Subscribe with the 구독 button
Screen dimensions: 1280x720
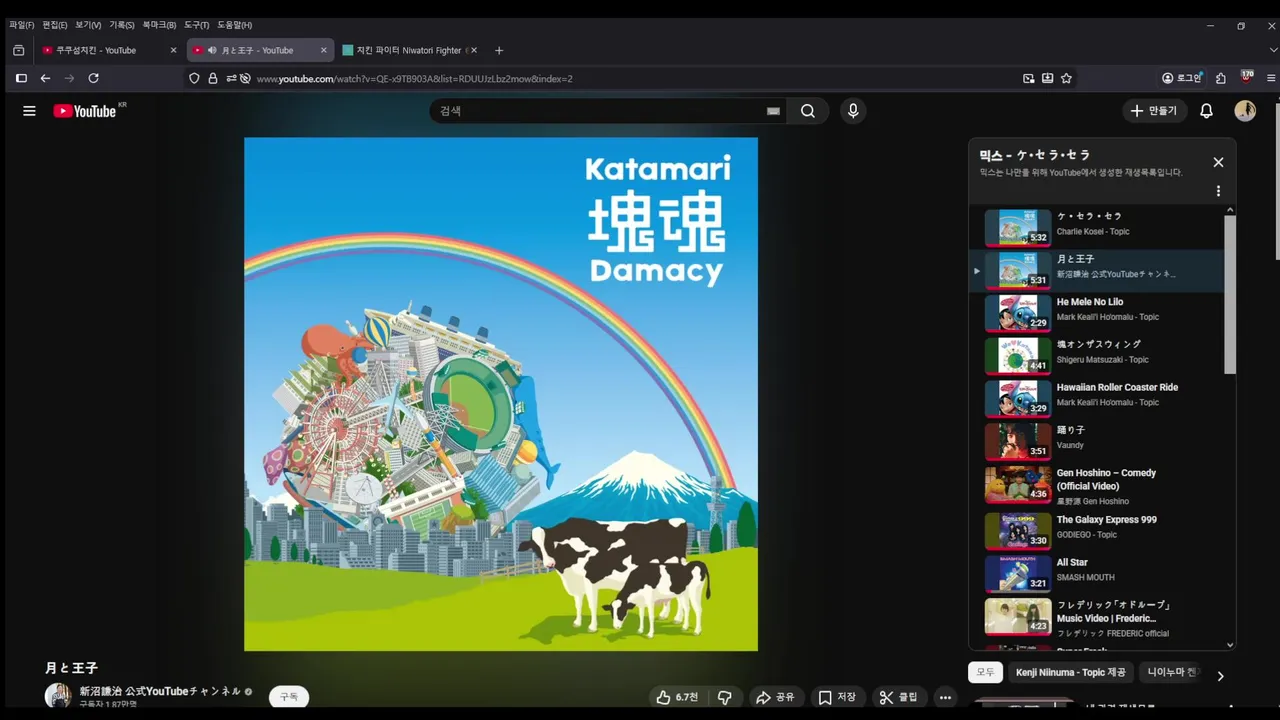(x=289, y=697)
